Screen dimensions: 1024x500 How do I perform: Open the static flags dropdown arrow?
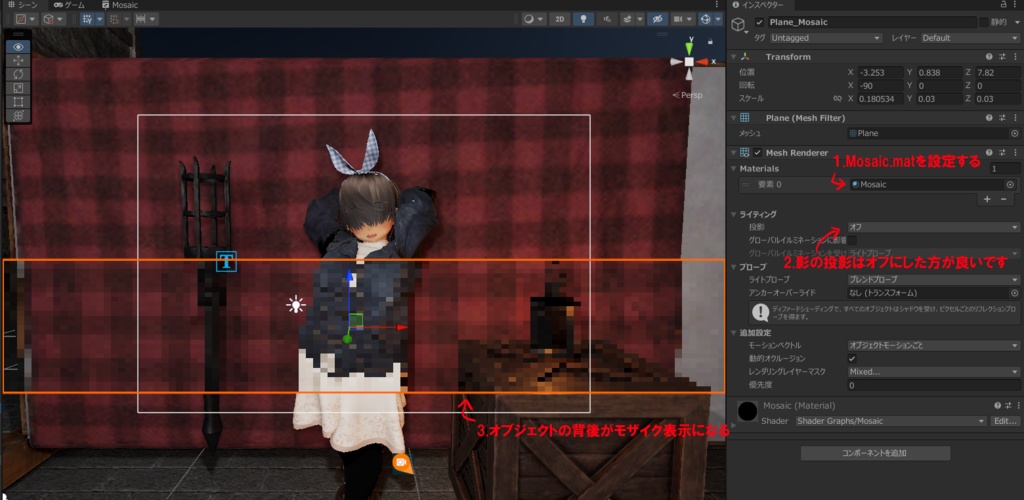1015,22
